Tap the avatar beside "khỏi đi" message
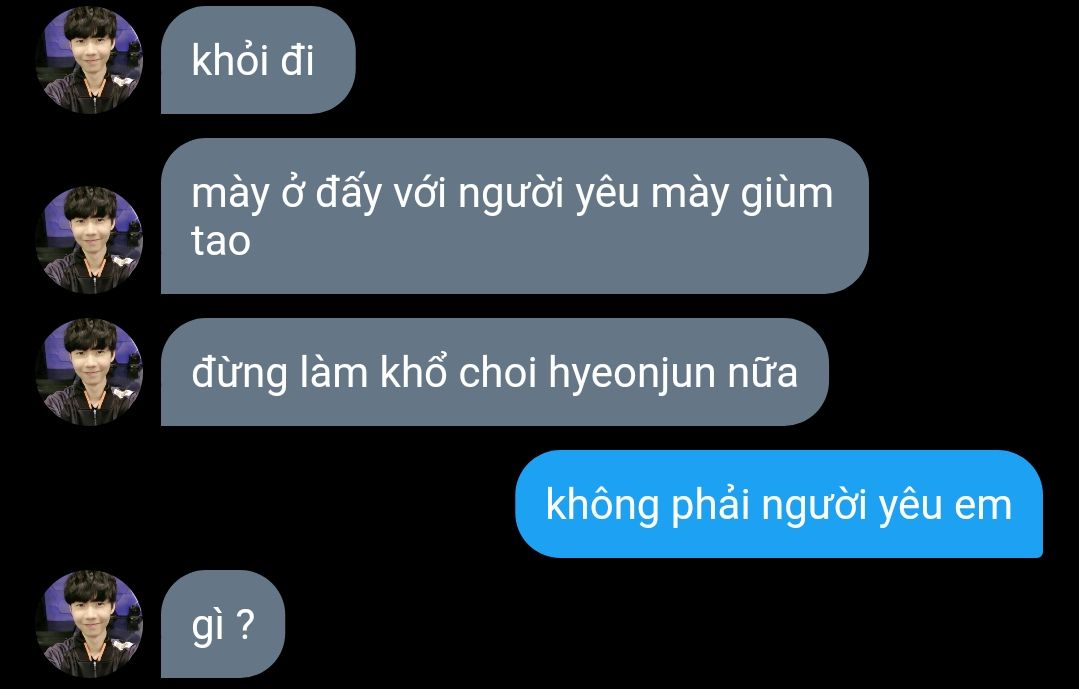1079x689 pixels. click(x=89, y=60)
